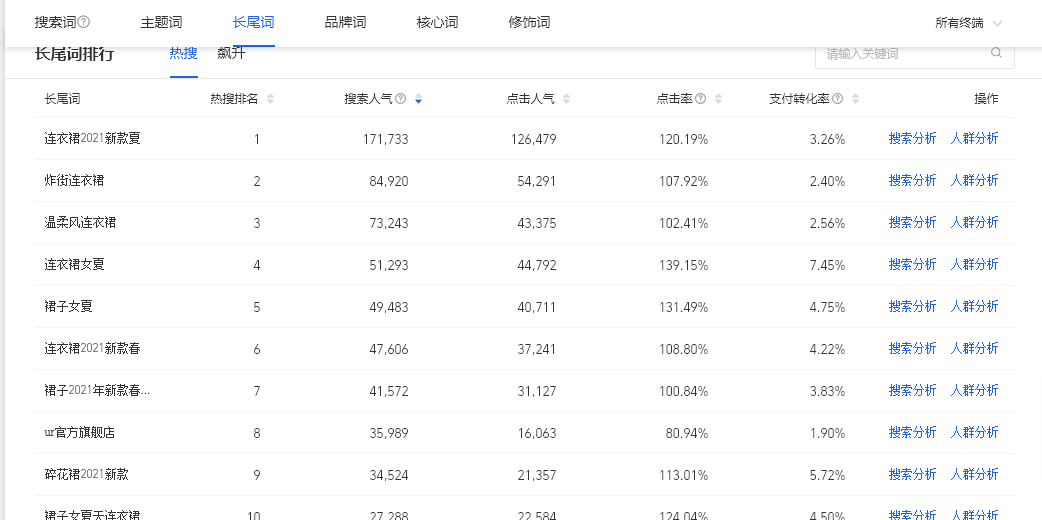This screenshot has width=1042, height=520.
Task: Open 搜索分析 for 碎花裙2021新款
Action: [912, 474]
